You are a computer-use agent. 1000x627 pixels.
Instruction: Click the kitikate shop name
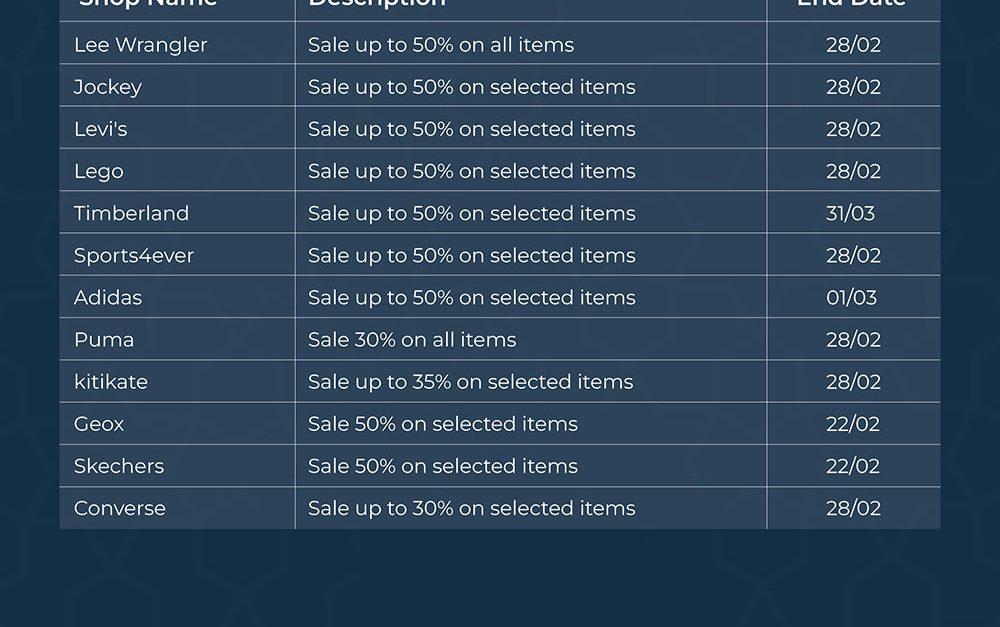point(111,382)
